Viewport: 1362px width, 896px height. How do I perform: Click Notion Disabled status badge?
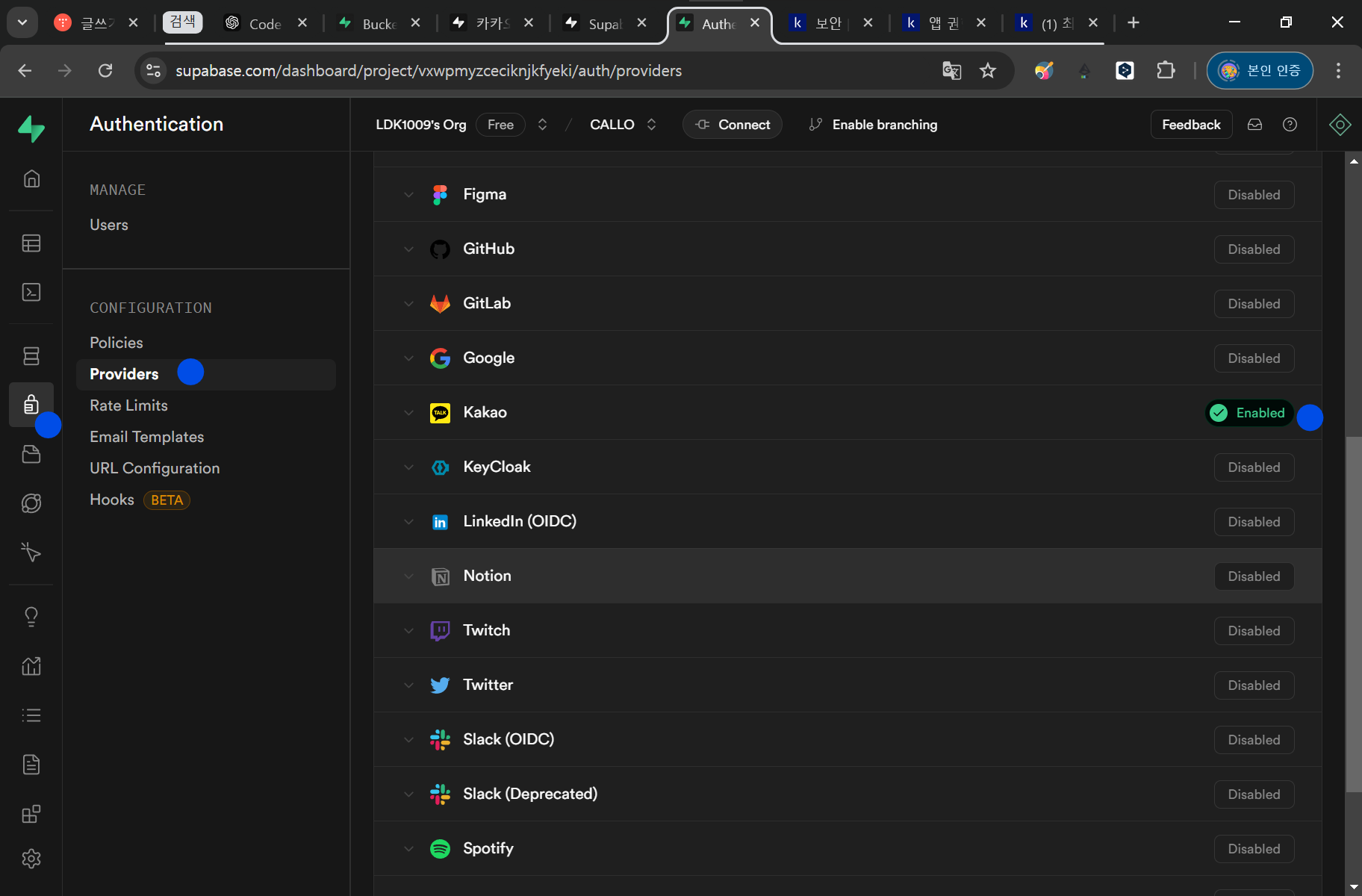(1254, 576)
